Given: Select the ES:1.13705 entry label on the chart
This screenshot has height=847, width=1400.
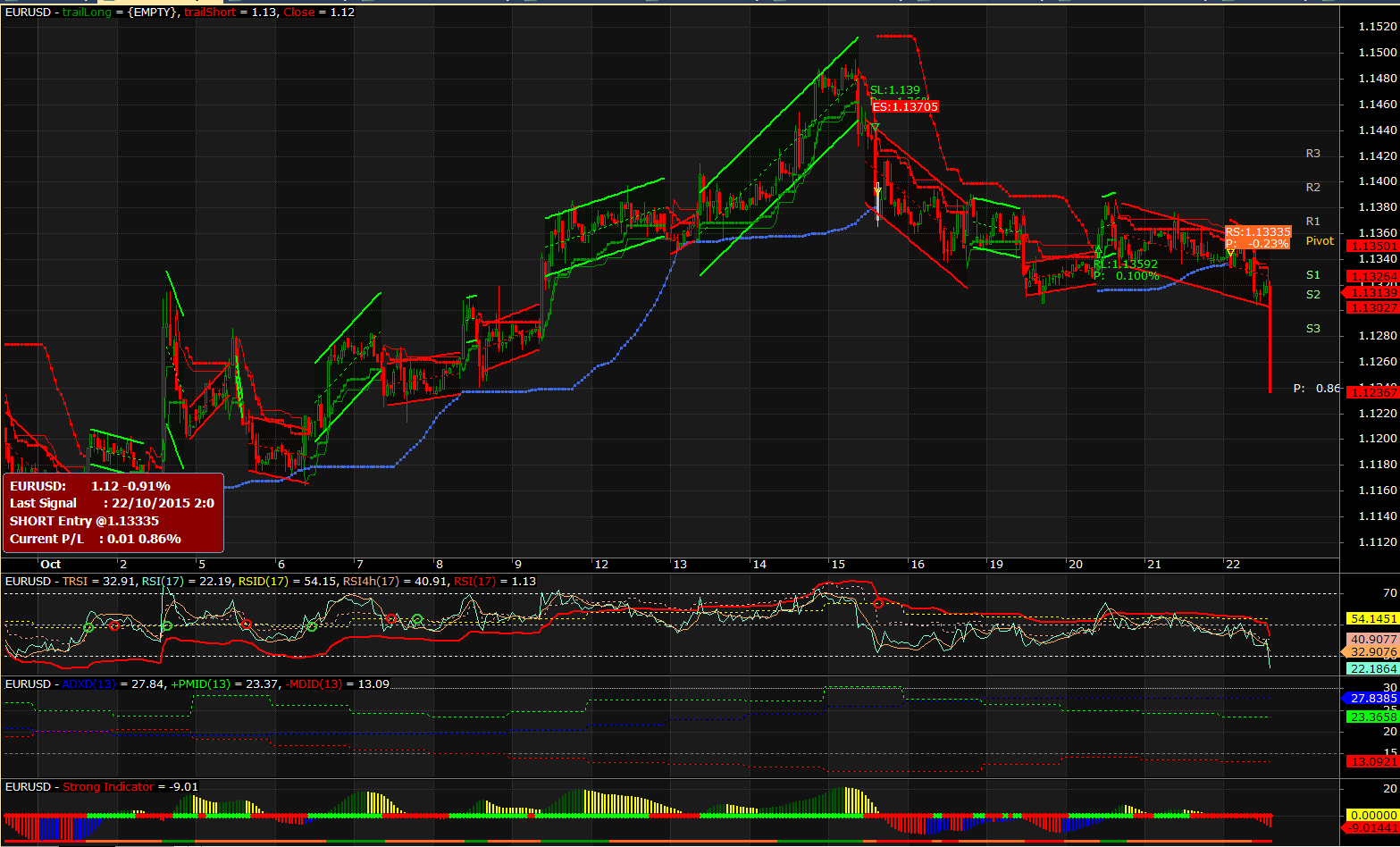Looking at the screenshot, I should point(905,107).
